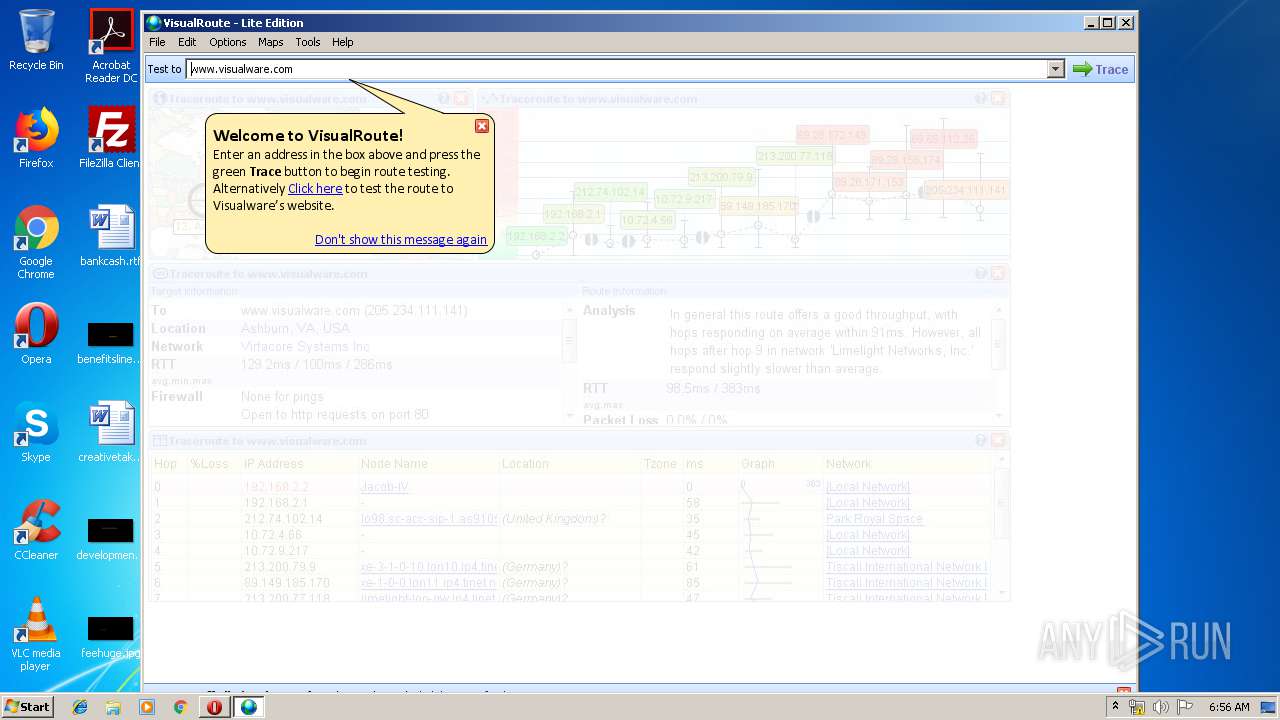Select the creativetak Word document icon
The width and height of the screenshot is (1280, 720).
pos(111,432)
